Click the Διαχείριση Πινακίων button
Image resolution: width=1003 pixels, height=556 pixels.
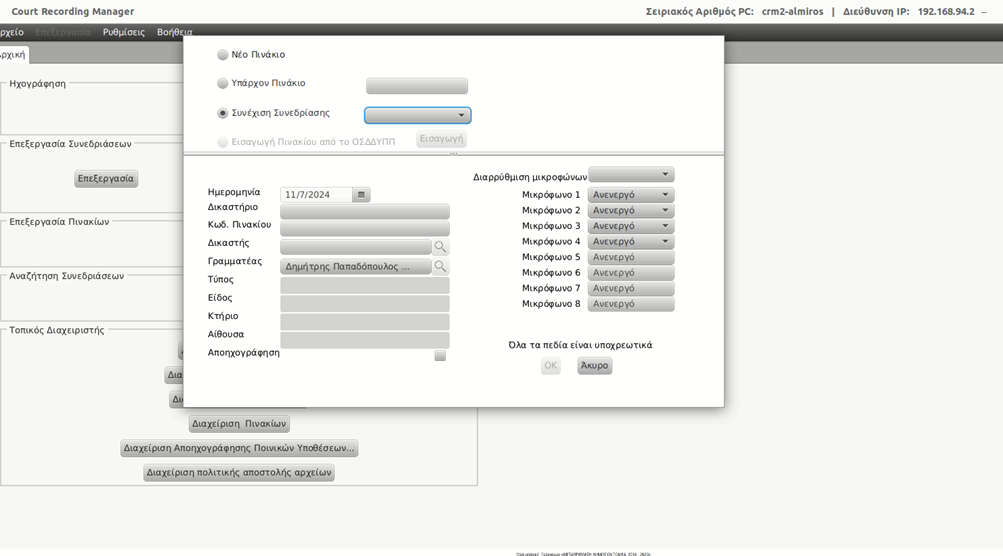(x=239, y=424)
